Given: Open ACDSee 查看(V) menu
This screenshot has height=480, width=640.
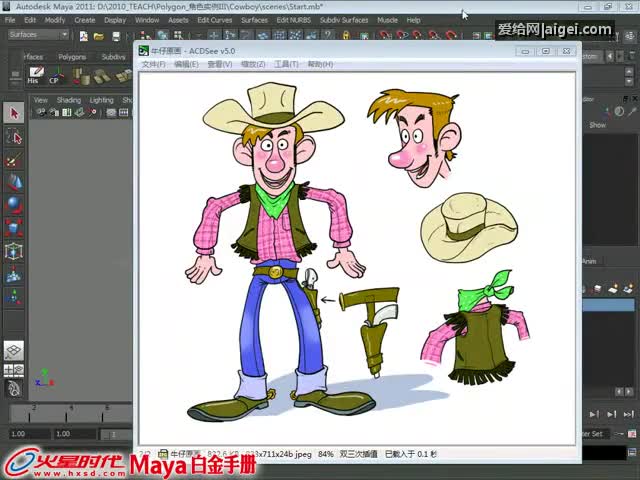Looking at the screenshot, I should coord(220,64).
